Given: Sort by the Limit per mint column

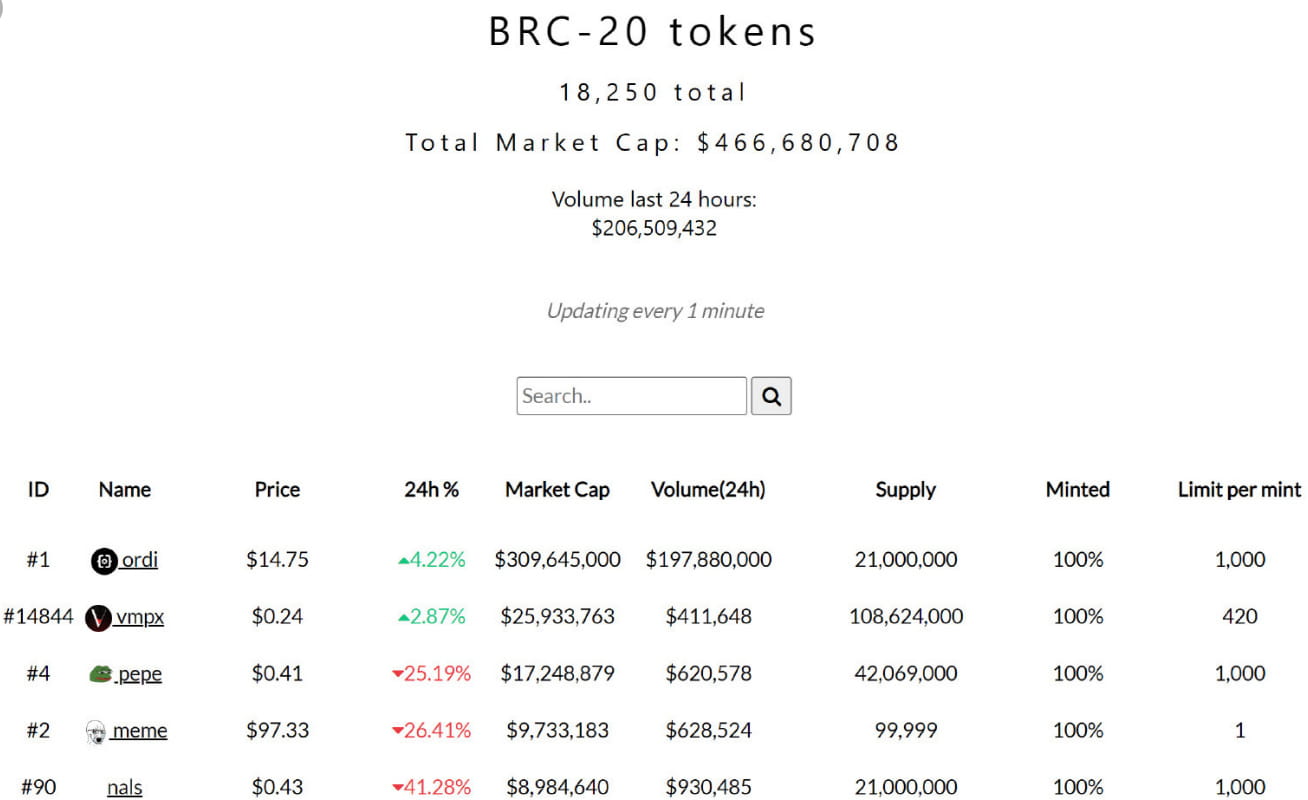Looking at the screenshot, I should (x=1238, y=489).
